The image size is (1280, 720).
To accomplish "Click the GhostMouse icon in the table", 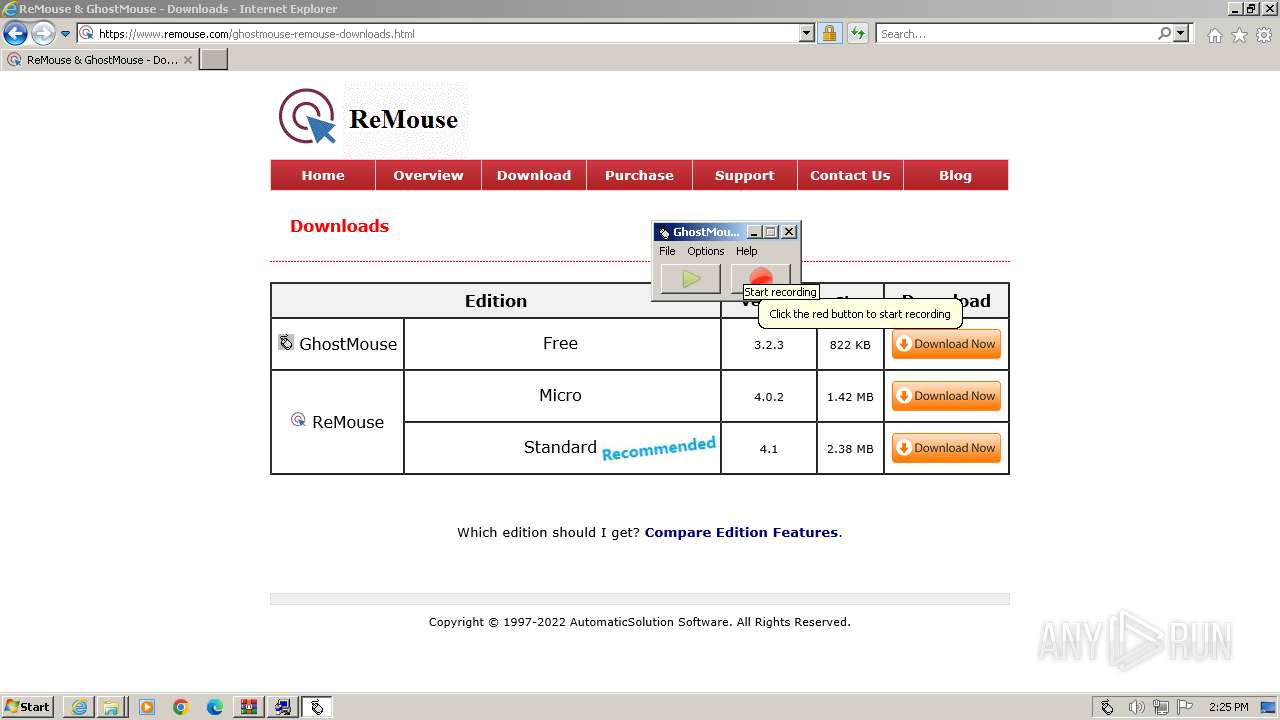I will pos(286,342).
